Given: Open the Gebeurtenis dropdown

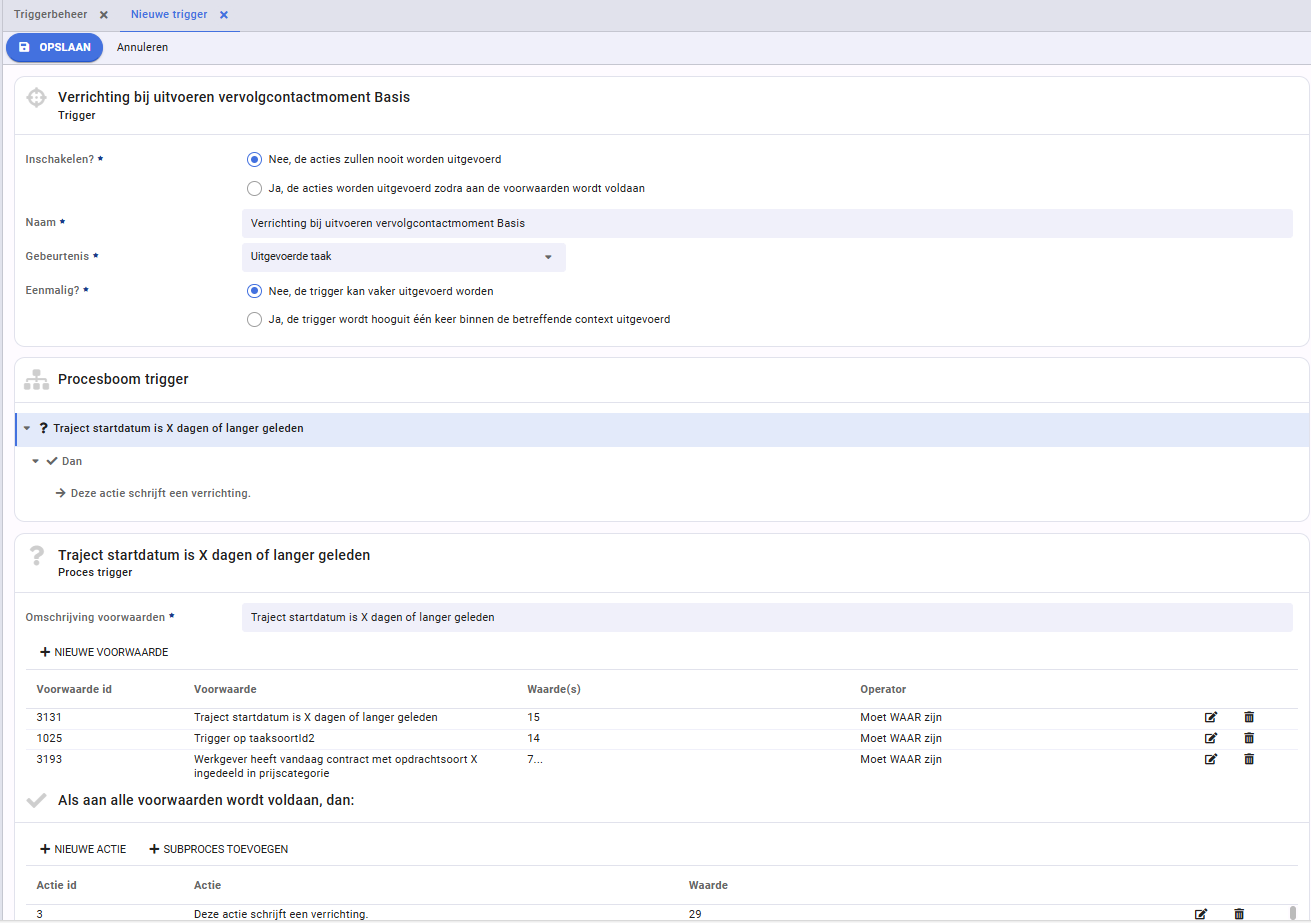Looking at the screenshot, I should [x=404, y=257].
